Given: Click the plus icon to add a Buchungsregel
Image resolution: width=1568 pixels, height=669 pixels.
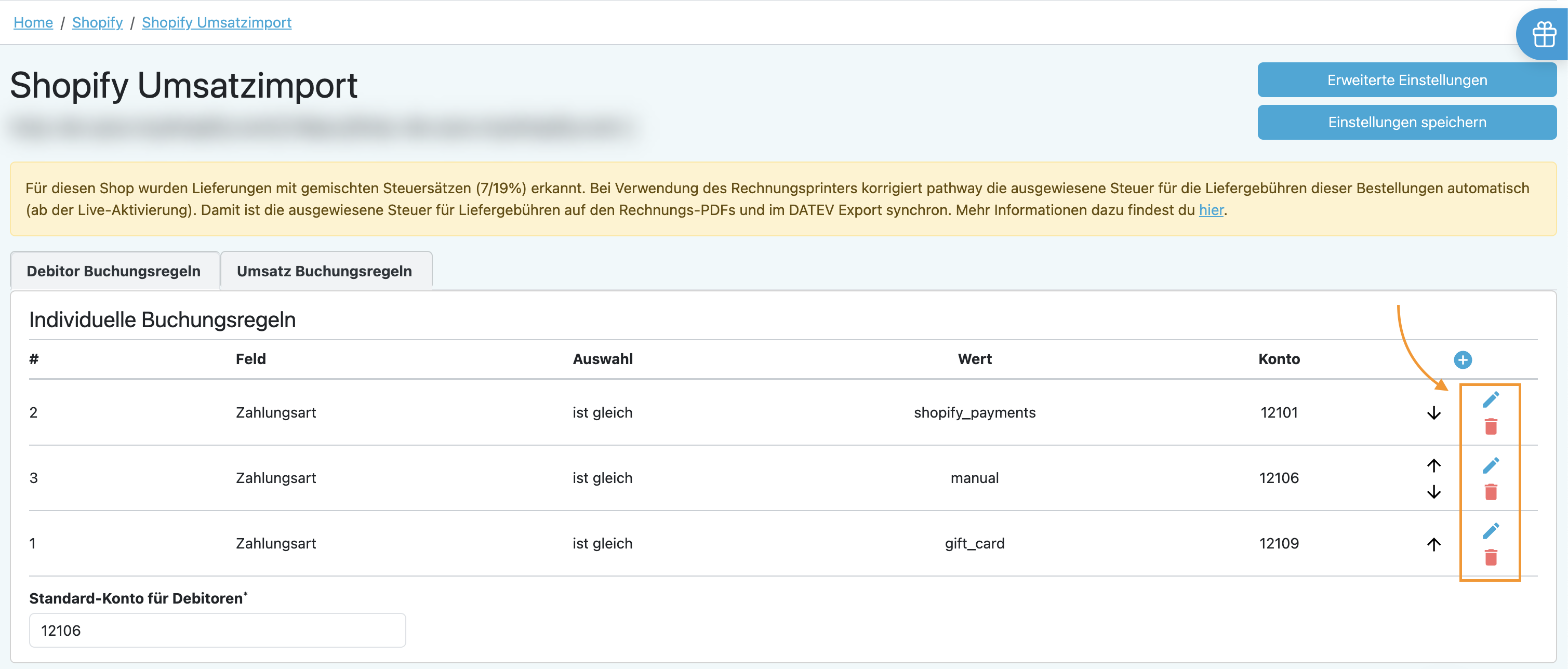Looking at the screenshot, I should pyautogui.click(x=1462, y=360).
